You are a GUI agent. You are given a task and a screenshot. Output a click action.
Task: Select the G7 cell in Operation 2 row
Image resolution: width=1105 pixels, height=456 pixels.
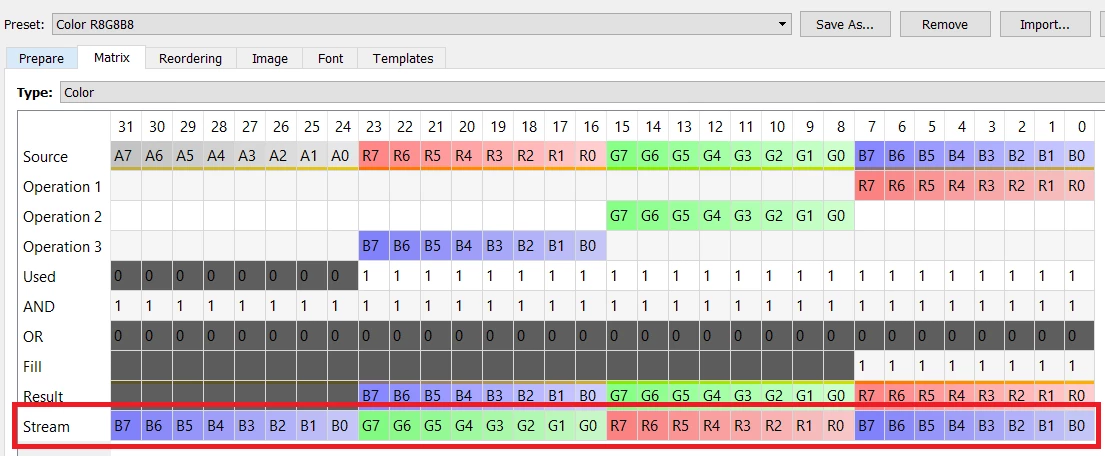622,216
